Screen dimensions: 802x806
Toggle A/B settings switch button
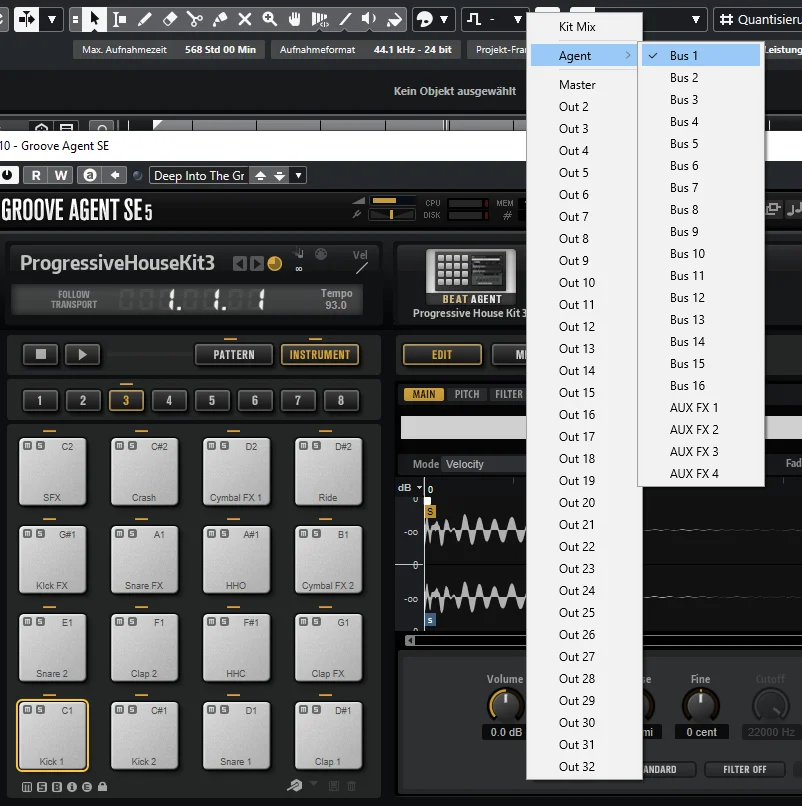[90, 175]
